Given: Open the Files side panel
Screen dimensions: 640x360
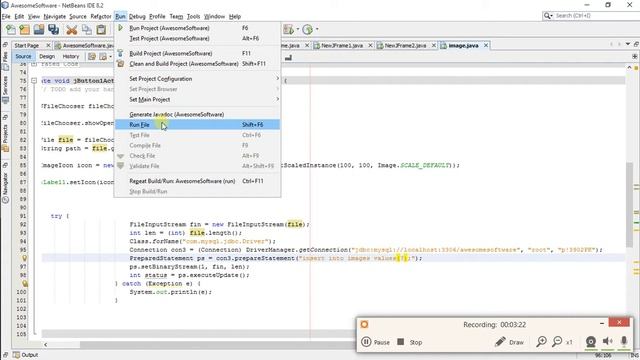Looking at the screenshot, I should [x=5, y=60].
